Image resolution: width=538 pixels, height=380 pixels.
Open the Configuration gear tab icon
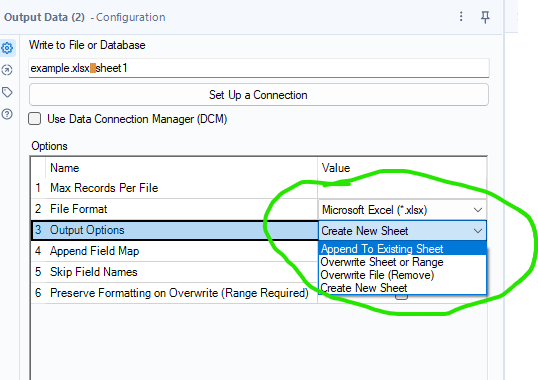tap(7, 48)
